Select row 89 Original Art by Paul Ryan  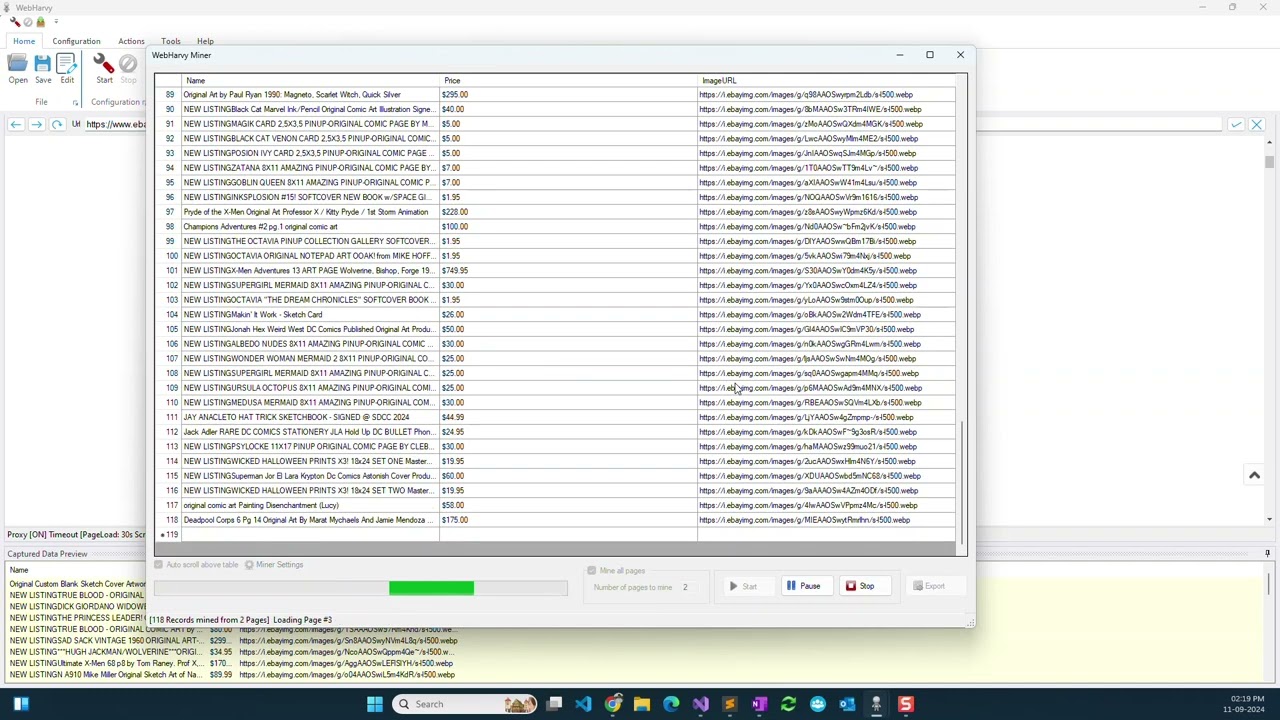point(555,95)
